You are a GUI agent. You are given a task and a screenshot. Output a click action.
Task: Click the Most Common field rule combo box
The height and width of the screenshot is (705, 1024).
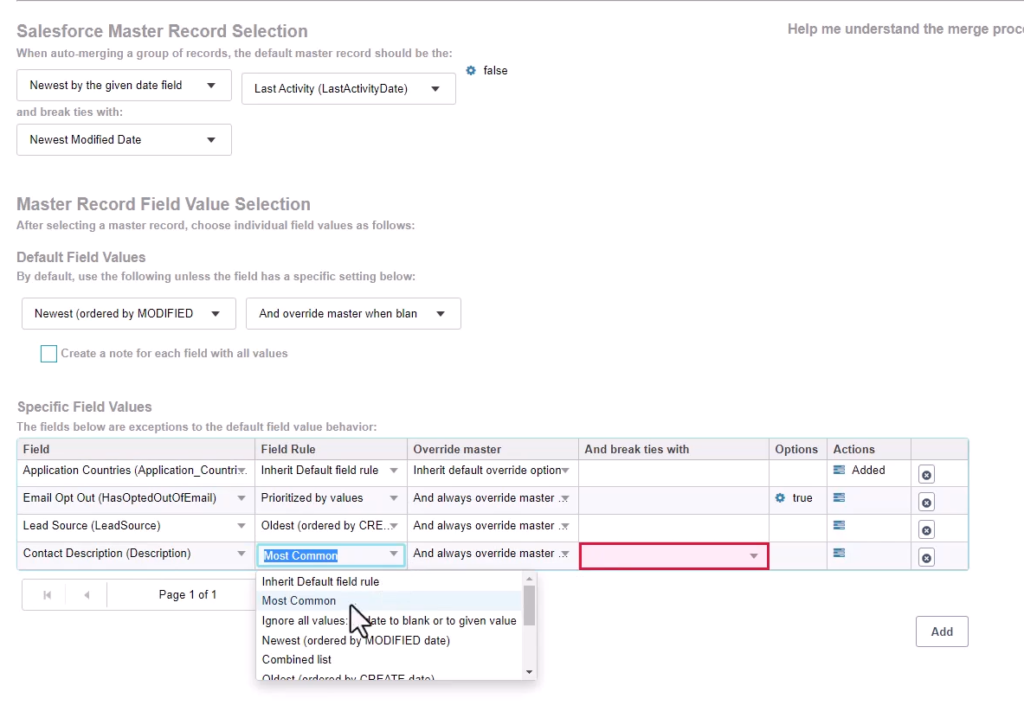(x=330, y=556)
